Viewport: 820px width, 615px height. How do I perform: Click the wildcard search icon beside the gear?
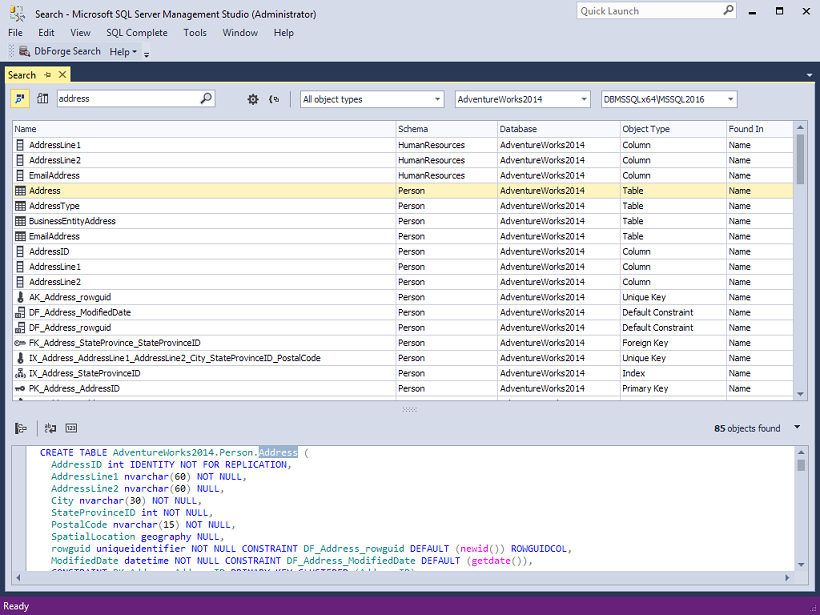pos(274,99)
